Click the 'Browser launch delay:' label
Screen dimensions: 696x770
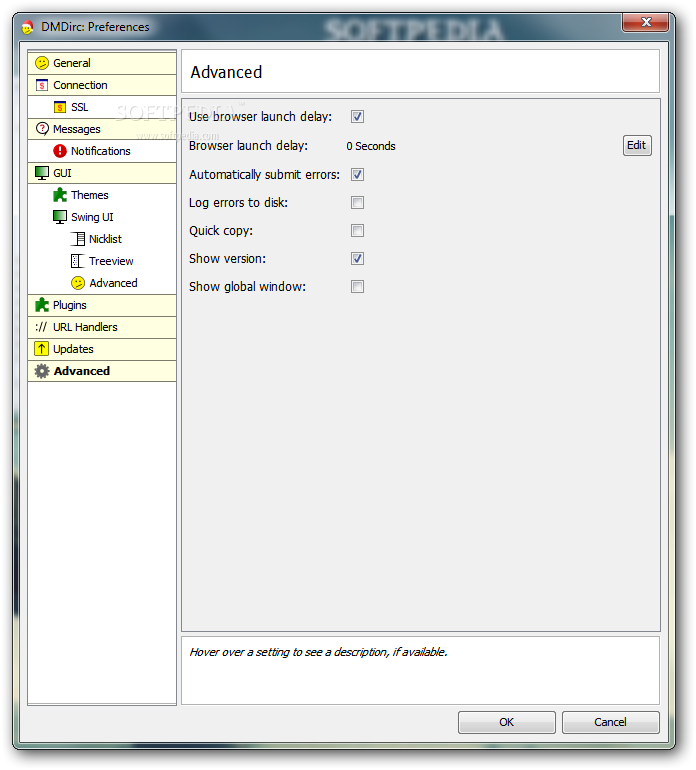coord(249,146)
